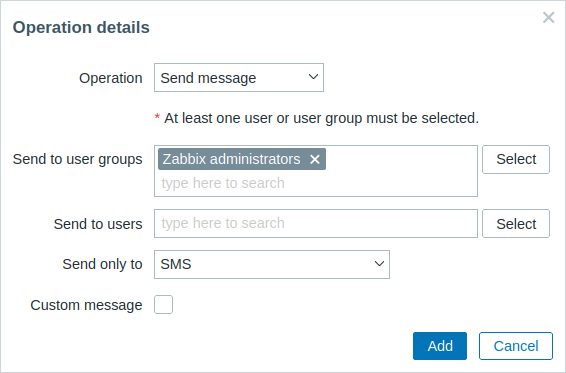This screenshot has width=566, height=373.
Task: Tick the Custom message checkbox
Action: pyautogui.click(x=164, y=304)
